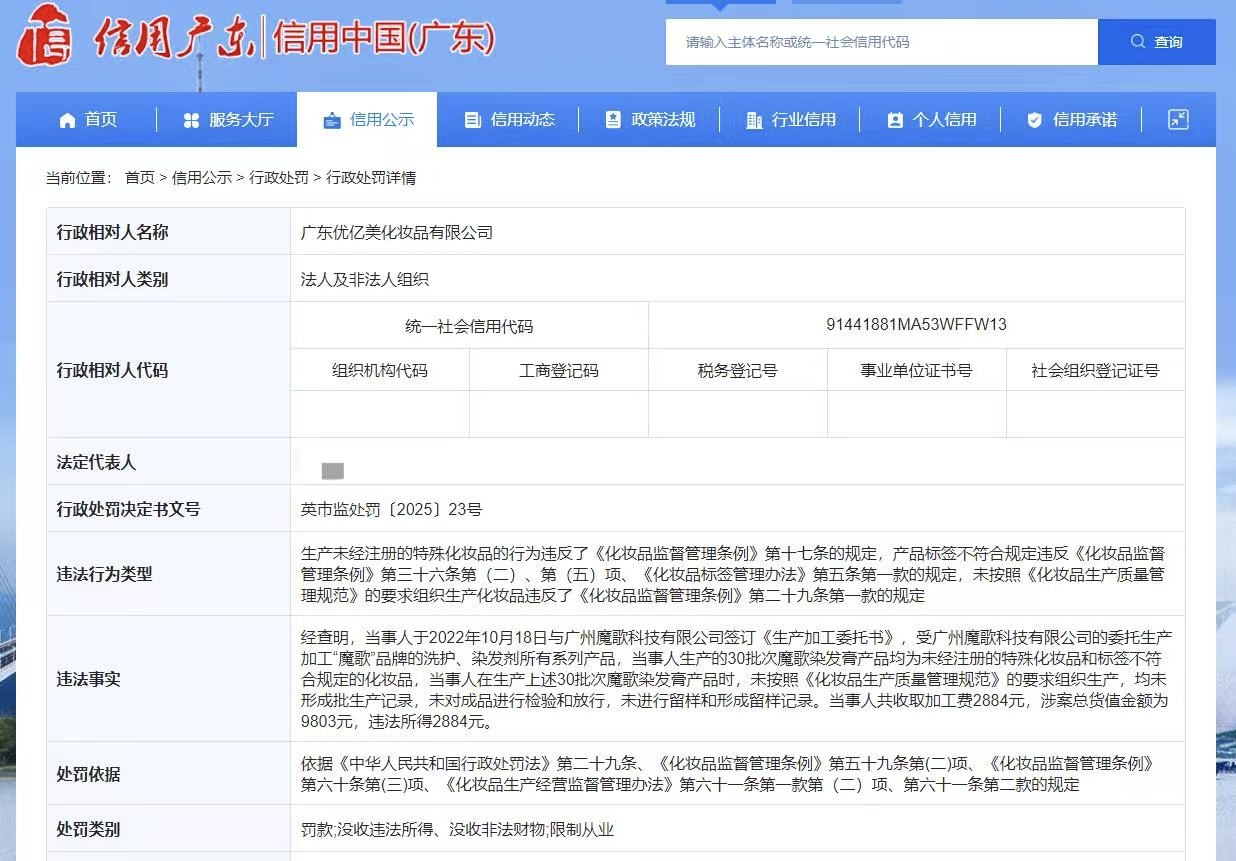
Task: Click the 行政相对人代码 label
Action: pyautogui.click(x=112, y=370)
